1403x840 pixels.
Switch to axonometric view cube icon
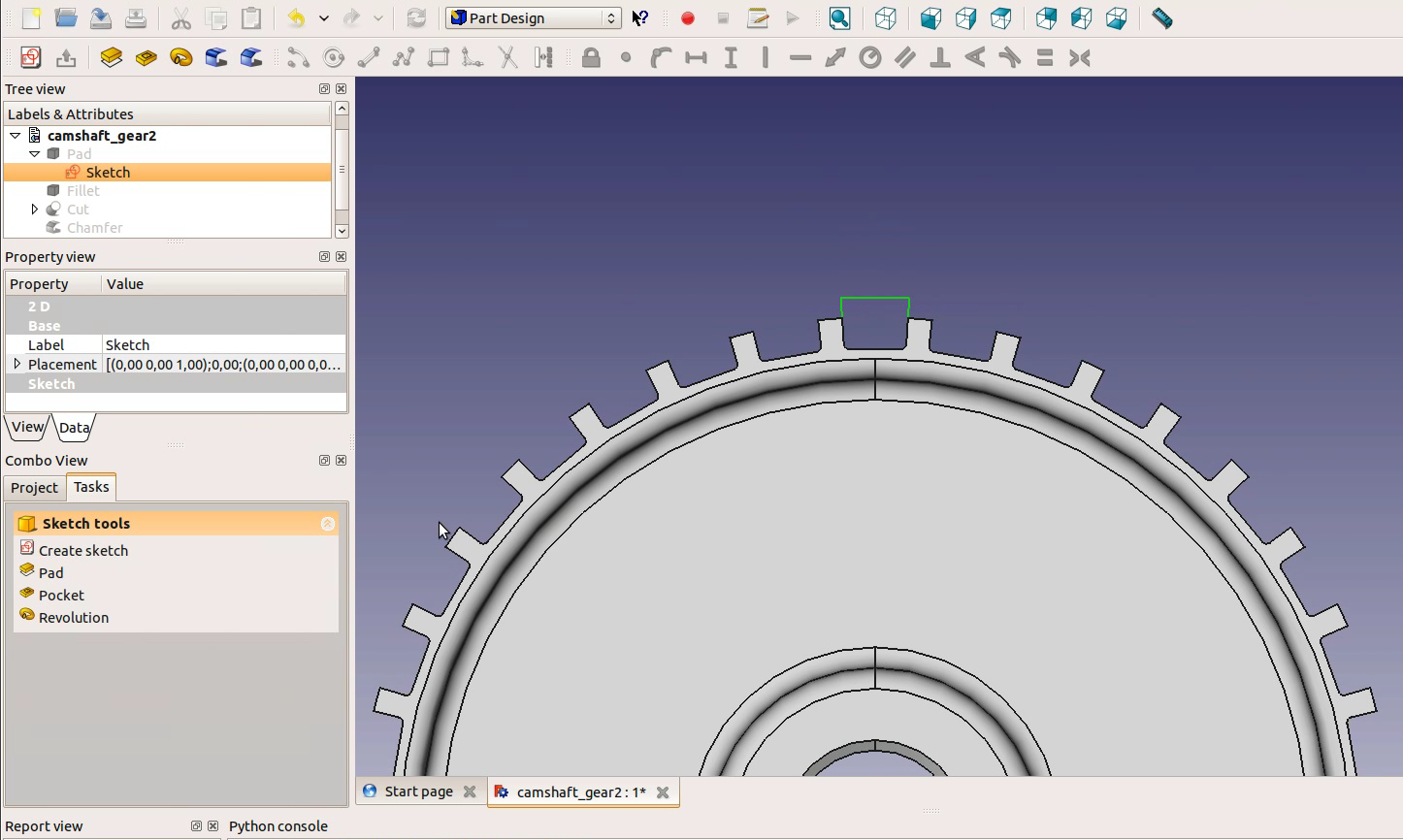tap(885, 18)
